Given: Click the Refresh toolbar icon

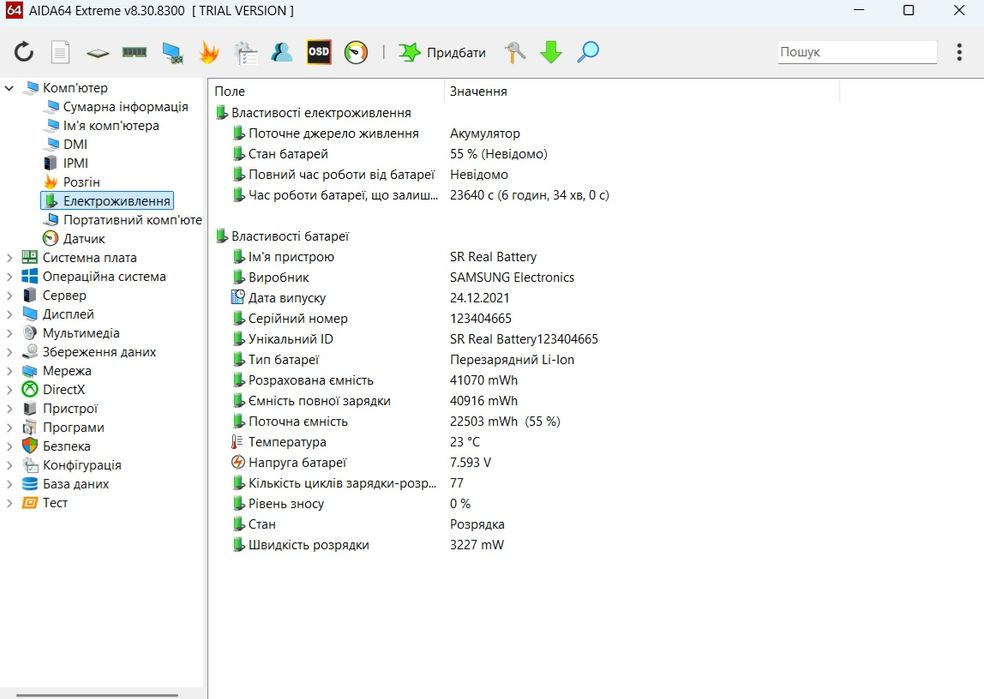Looking at the screenshot, I should [x=24, y=52].
